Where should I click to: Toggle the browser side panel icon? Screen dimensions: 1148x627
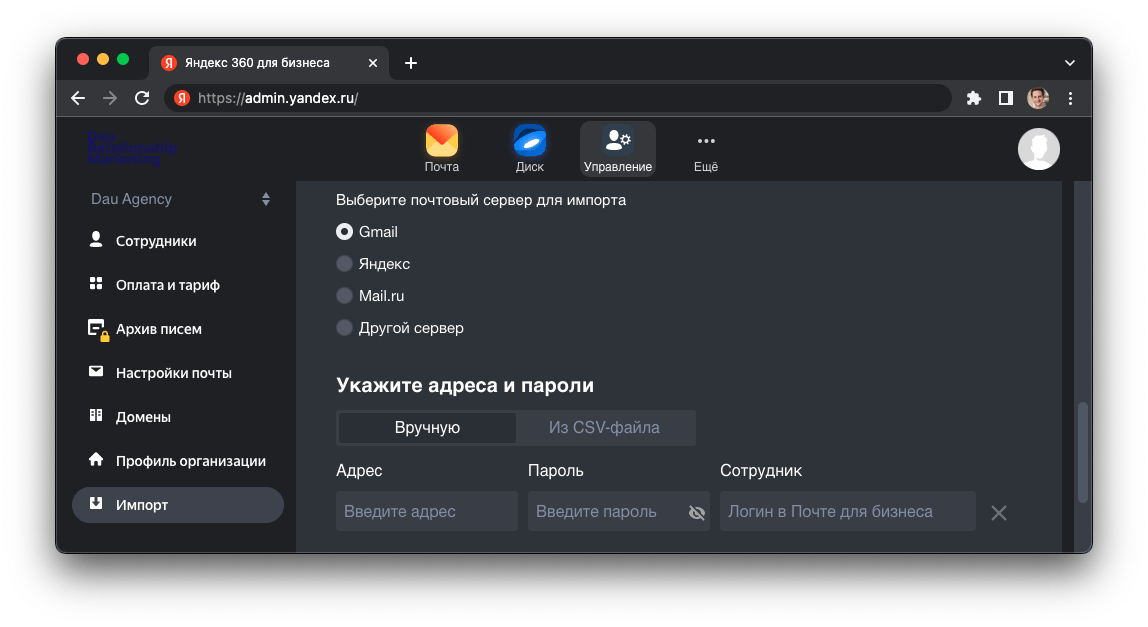point(1006,98)
